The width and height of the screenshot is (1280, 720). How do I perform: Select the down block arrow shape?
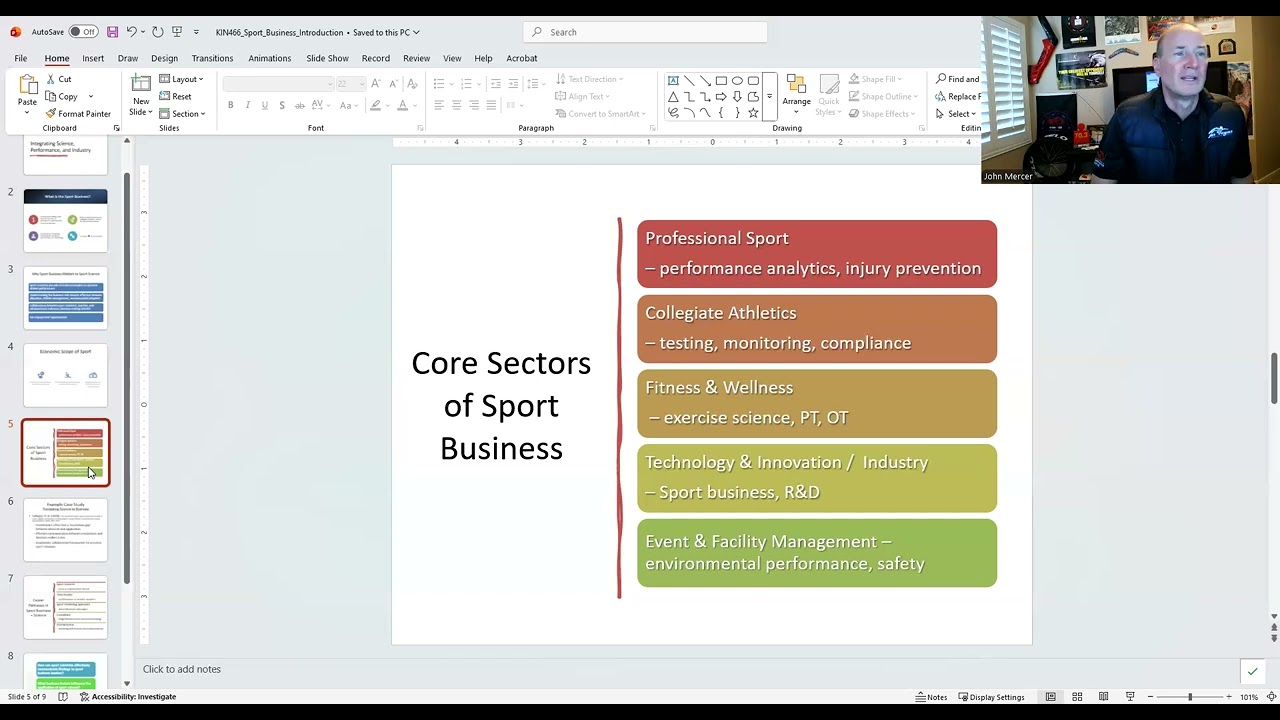coord(737,96)
